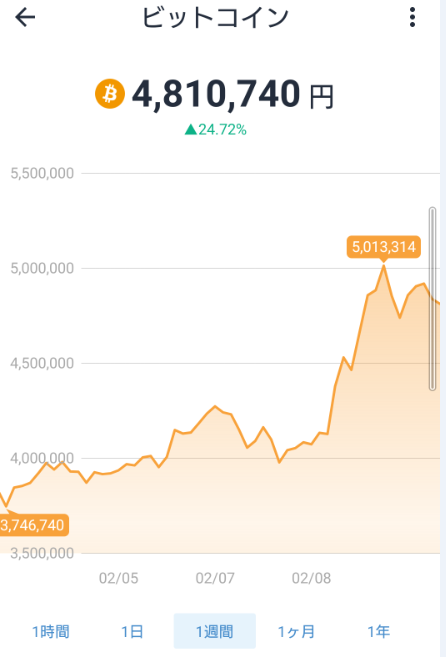This screenshot has width=446, height=657.
Task: Click the 3,746,740 low price label
Action: (x=34, y=525)
